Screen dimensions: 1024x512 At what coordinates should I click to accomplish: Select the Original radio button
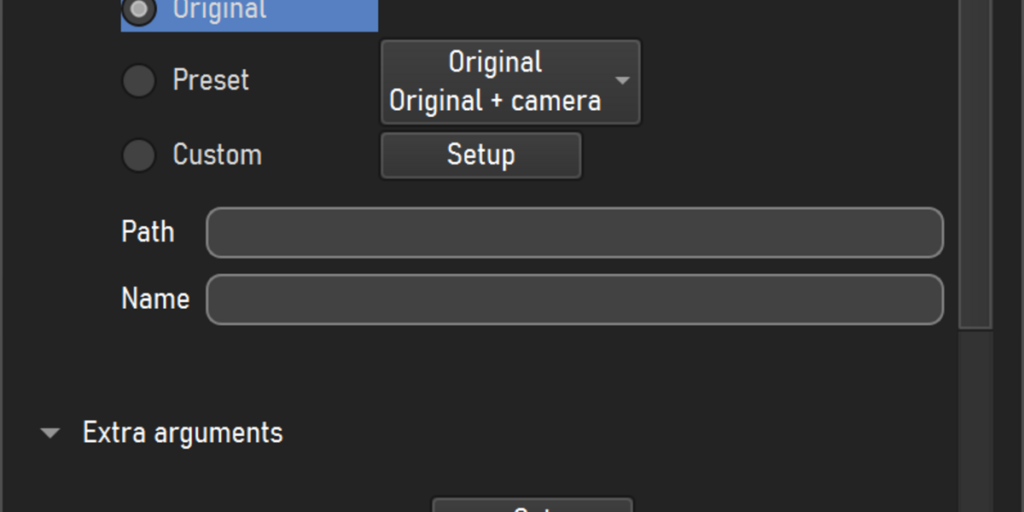click(x=138, y=10)
